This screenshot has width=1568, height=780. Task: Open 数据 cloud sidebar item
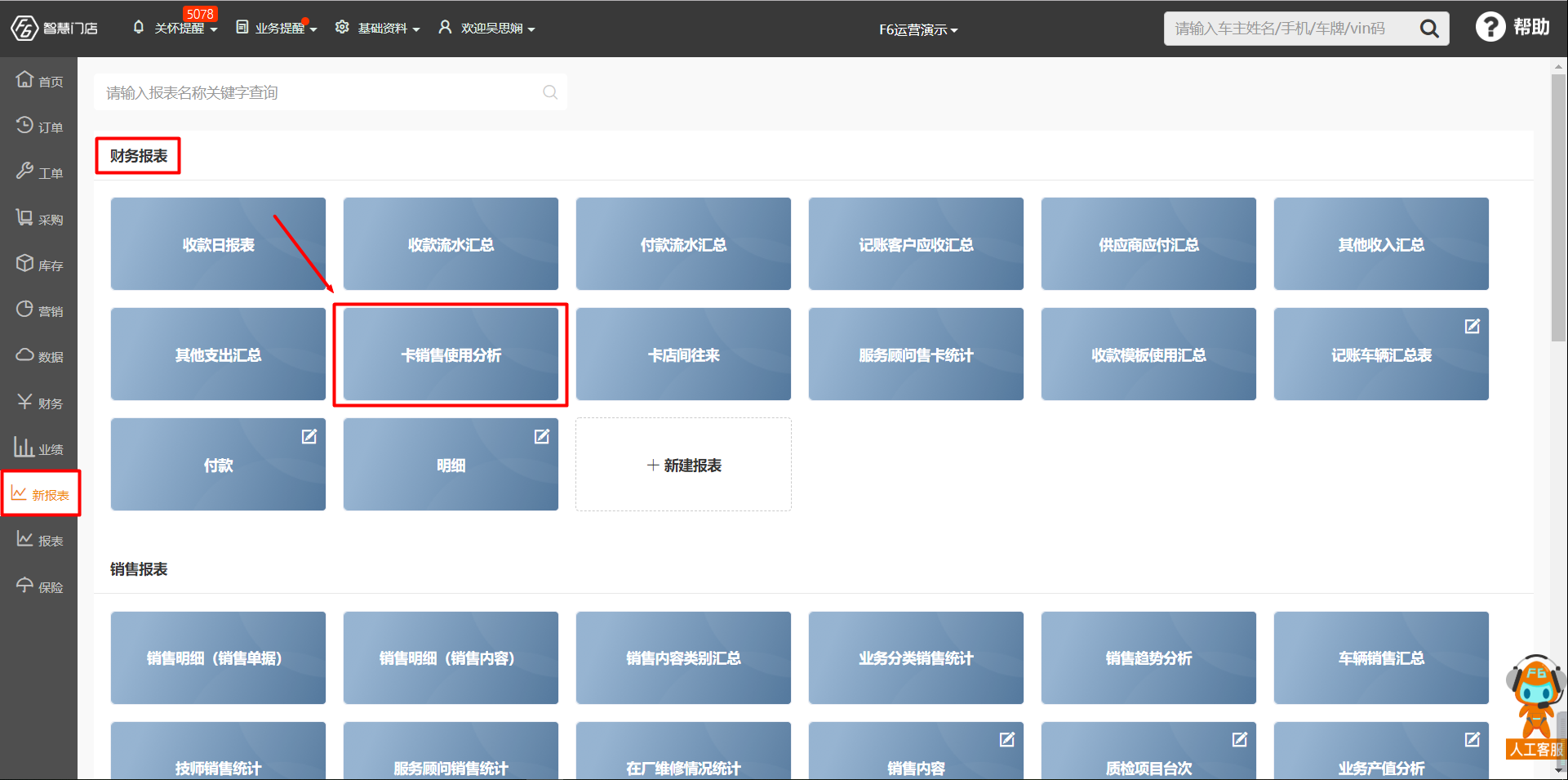[x=39, y=356]
